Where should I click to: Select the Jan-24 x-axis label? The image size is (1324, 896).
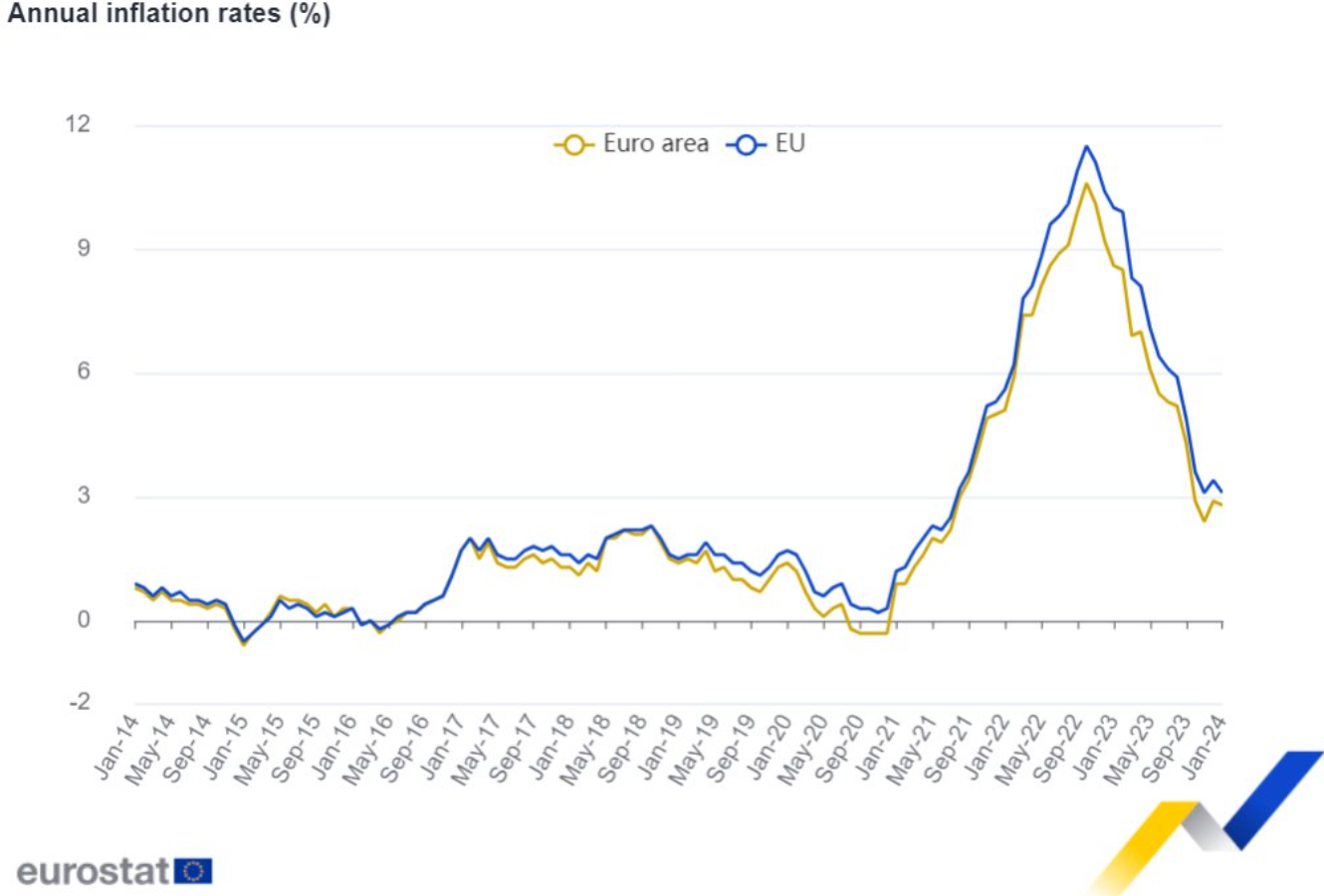[1206, 747]
